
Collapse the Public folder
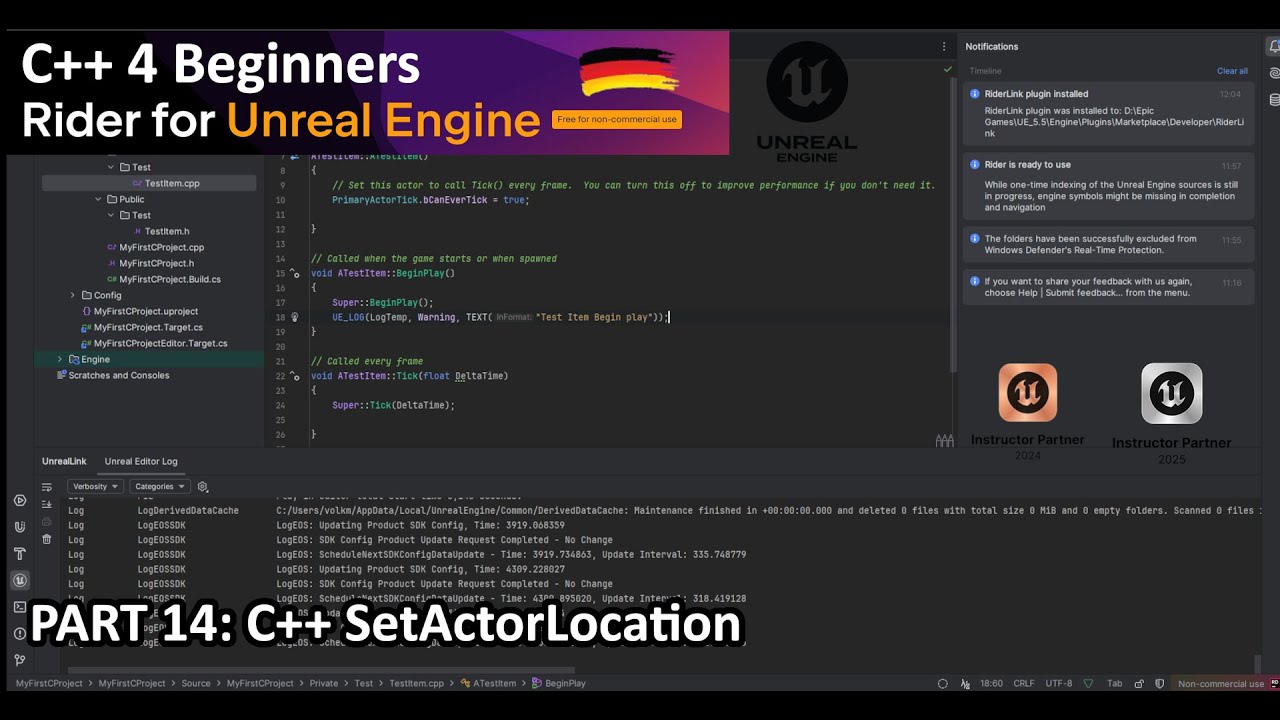coord(98,199)
